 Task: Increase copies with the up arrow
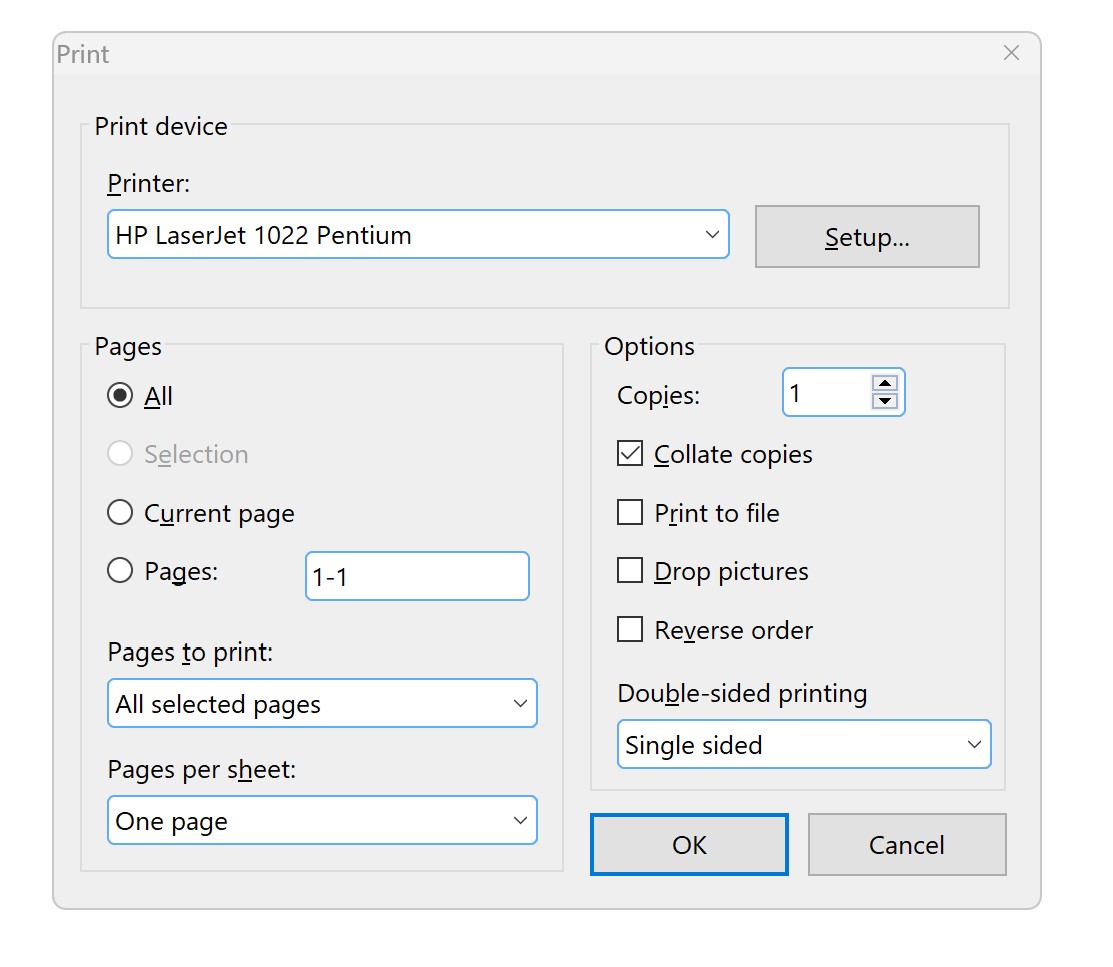pos(884,383)
